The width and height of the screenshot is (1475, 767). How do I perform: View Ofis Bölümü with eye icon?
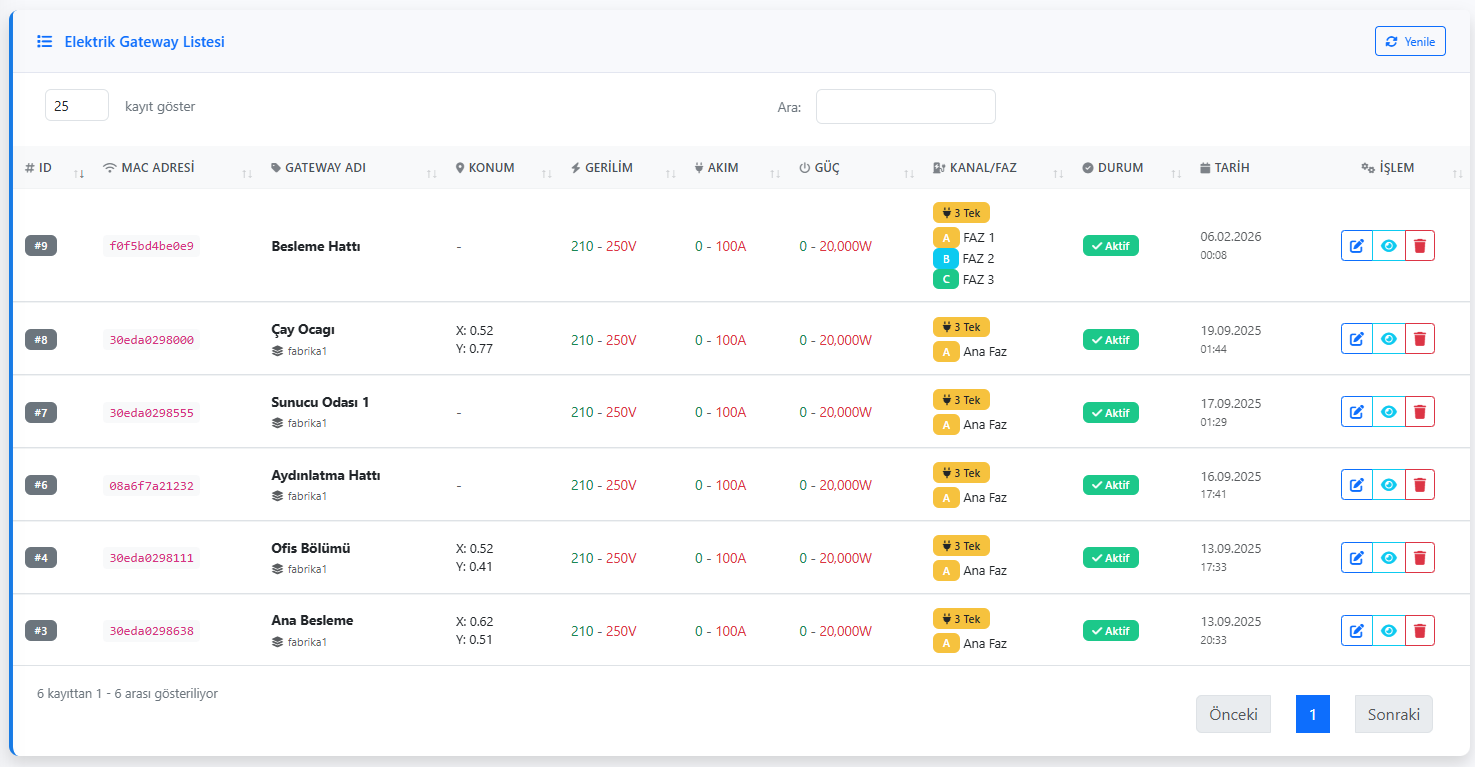click(1388, 558)
